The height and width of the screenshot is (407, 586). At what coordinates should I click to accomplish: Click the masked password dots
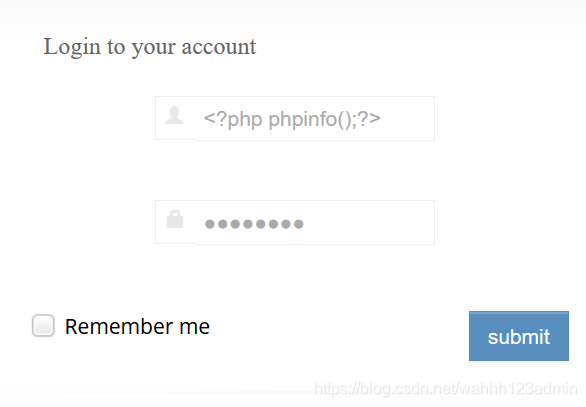click(254, 224)
